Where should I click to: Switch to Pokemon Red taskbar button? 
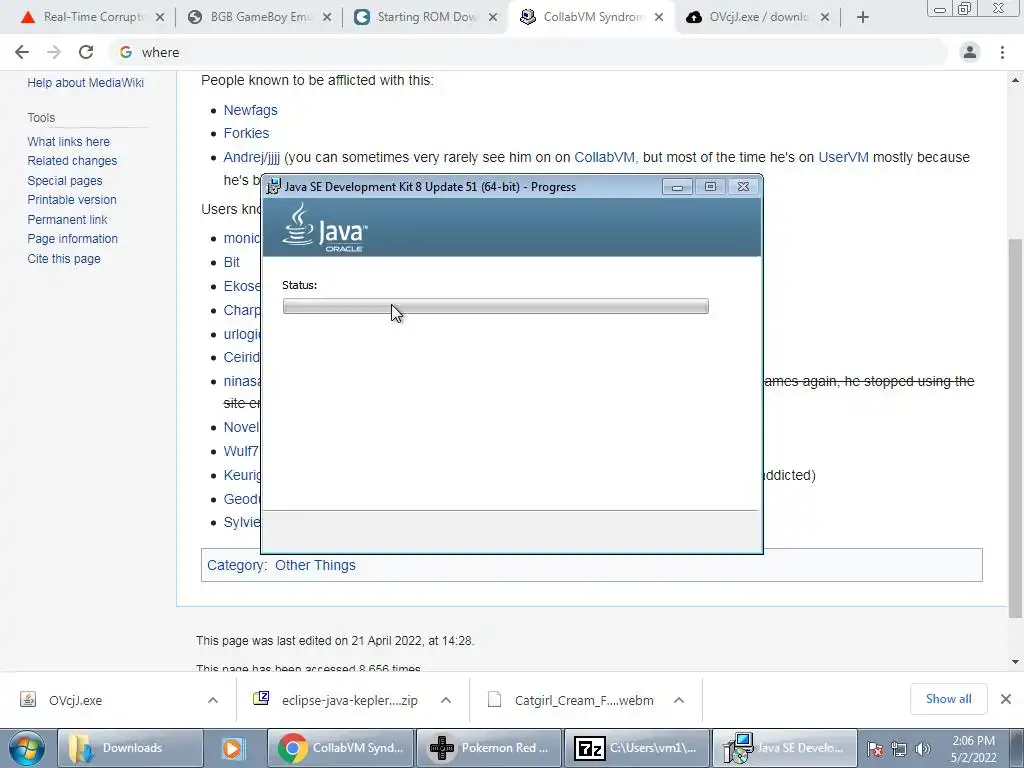click(489, 748)
